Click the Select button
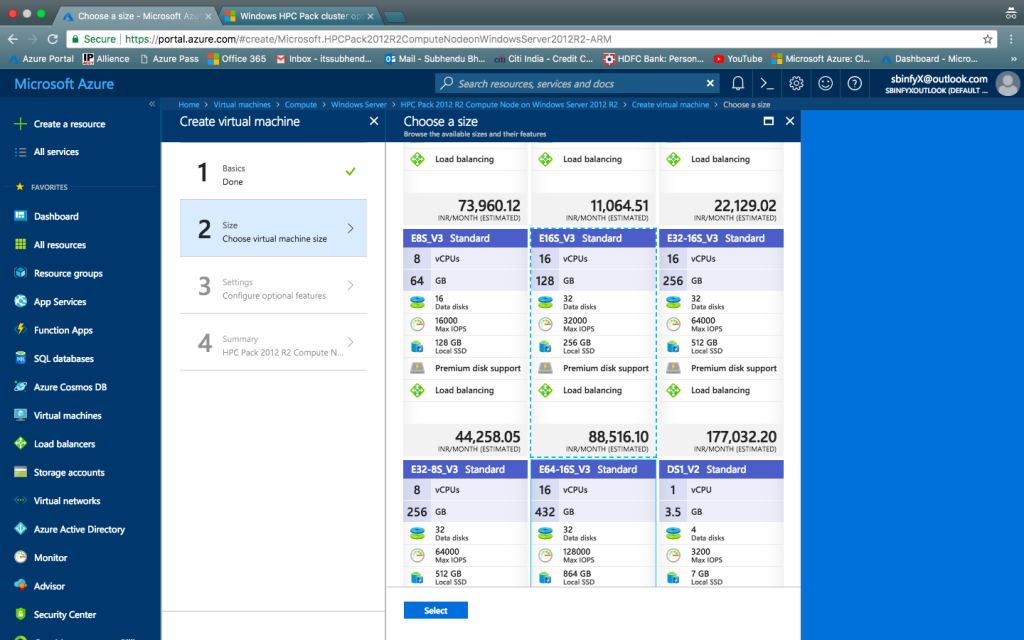 (x=436, y=611)
